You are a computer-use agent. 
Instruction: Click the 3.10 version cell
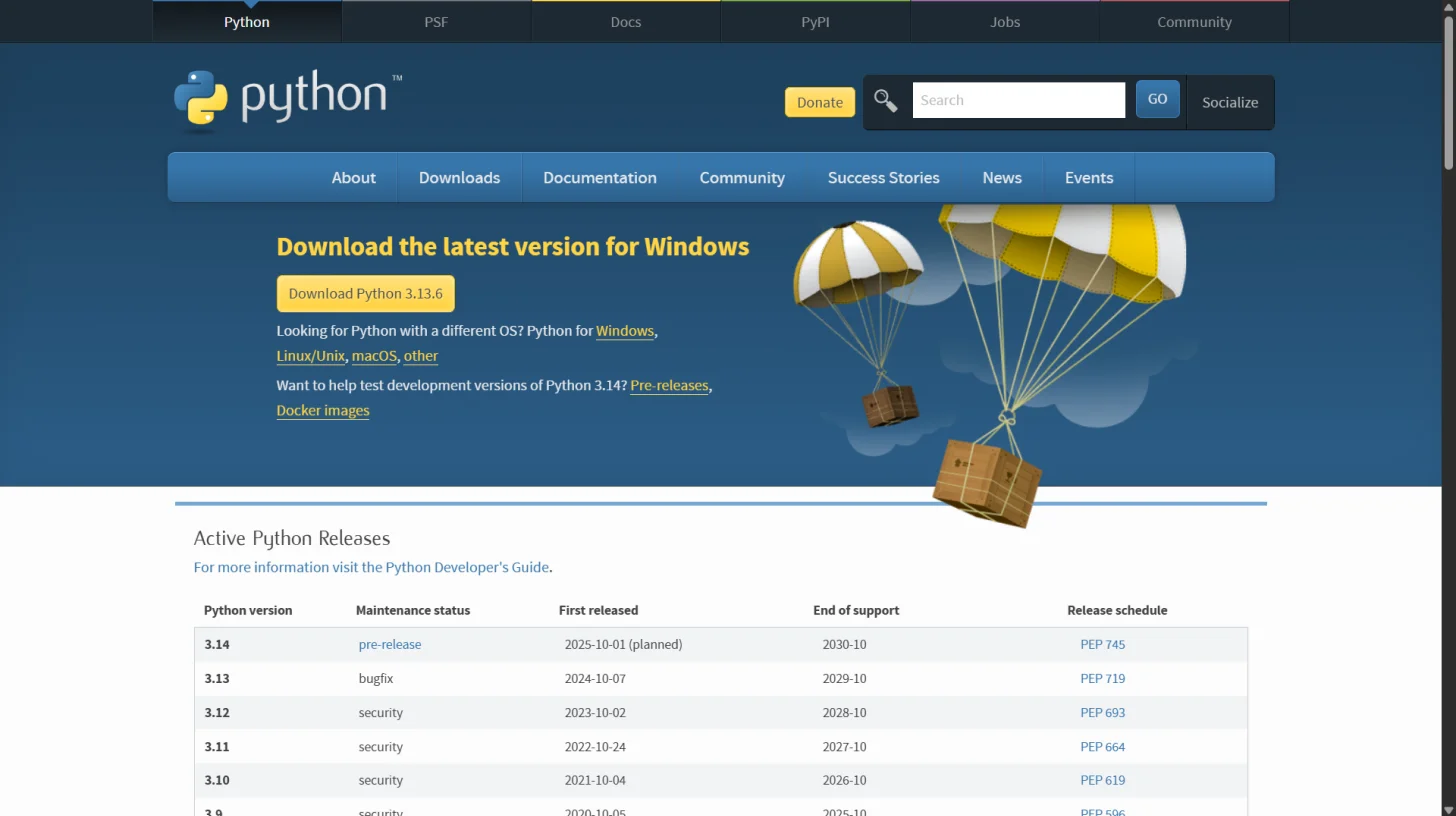217,780
